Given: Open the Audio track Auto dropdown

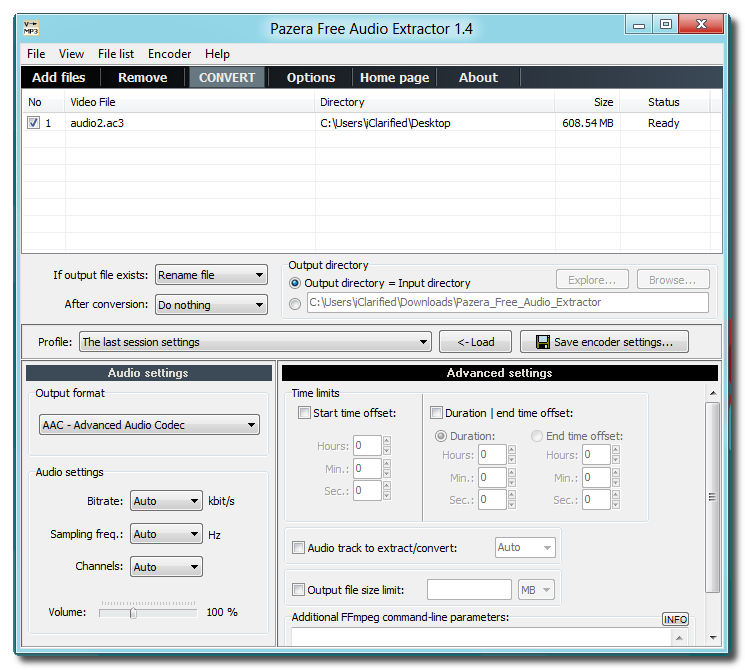Looking at the screenshot, I should (x=525, y=547).
